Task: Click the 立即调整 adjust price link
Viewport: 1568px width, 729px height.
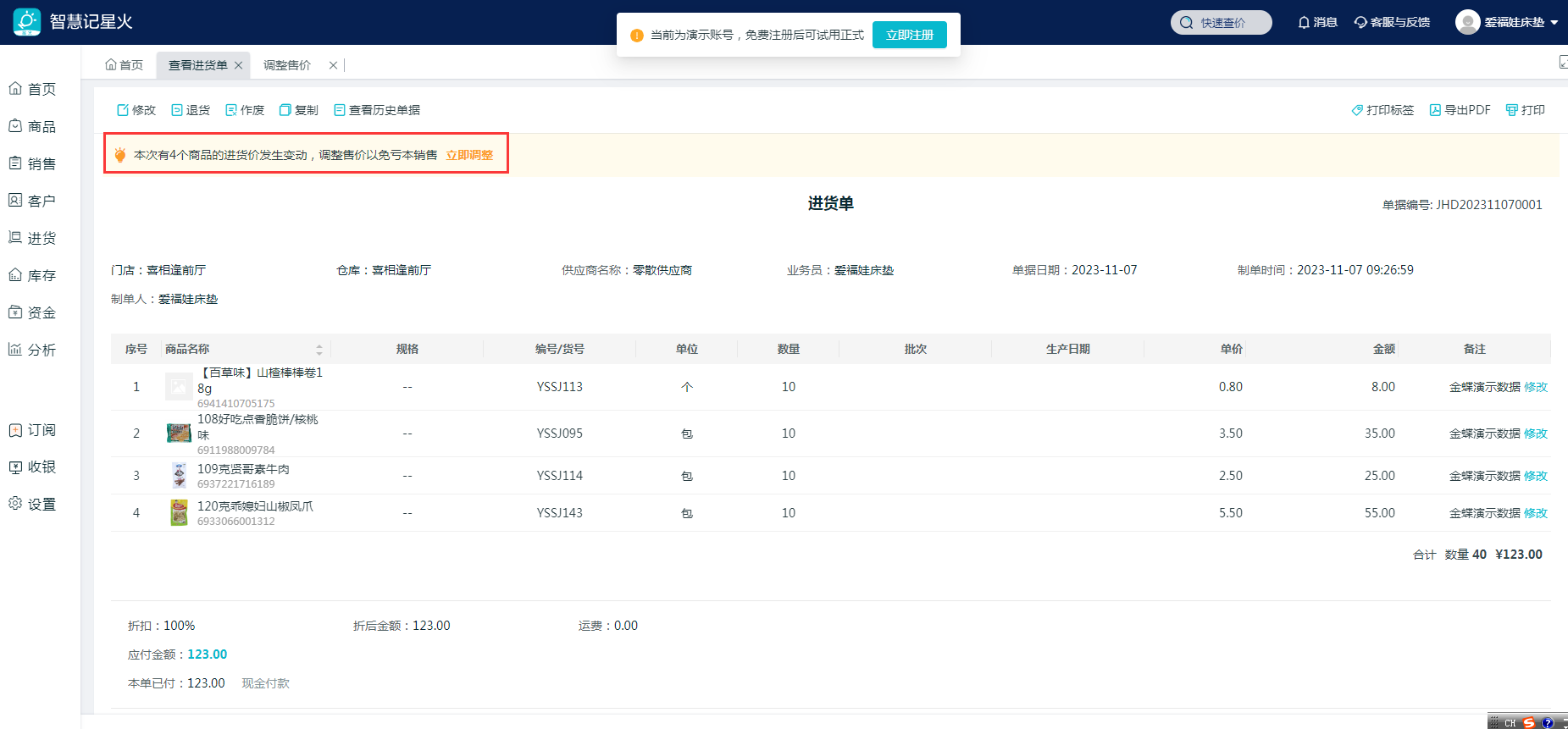Action: point(469,155)
